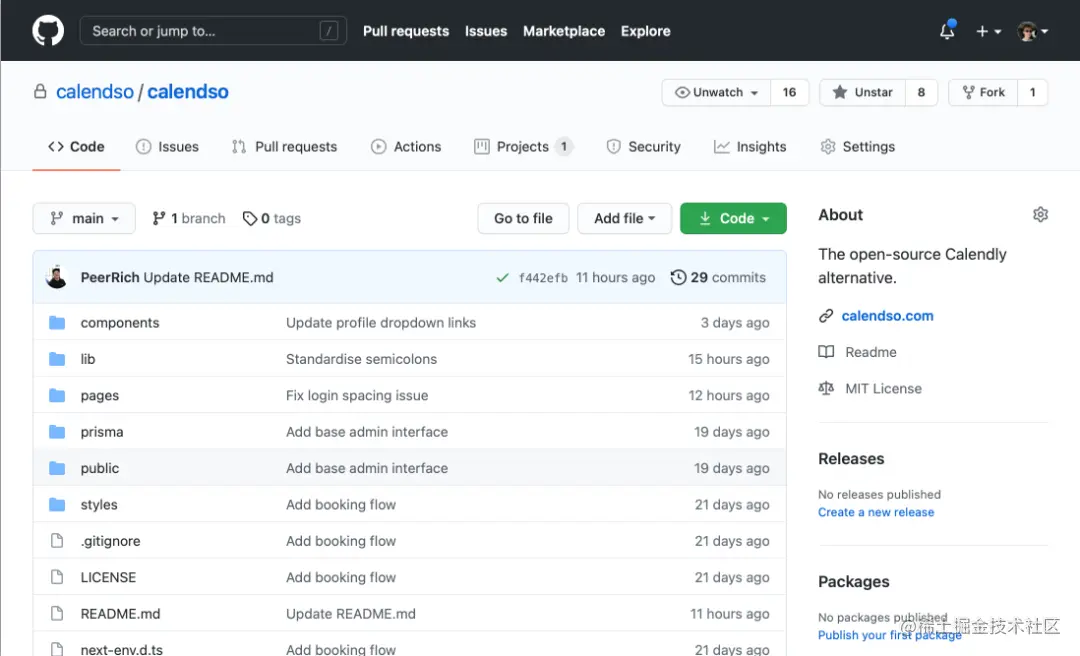View the 8 stargazers count
Image resolution: width=1080 pixels, height=656 pixels.
[x=921, y=92]
